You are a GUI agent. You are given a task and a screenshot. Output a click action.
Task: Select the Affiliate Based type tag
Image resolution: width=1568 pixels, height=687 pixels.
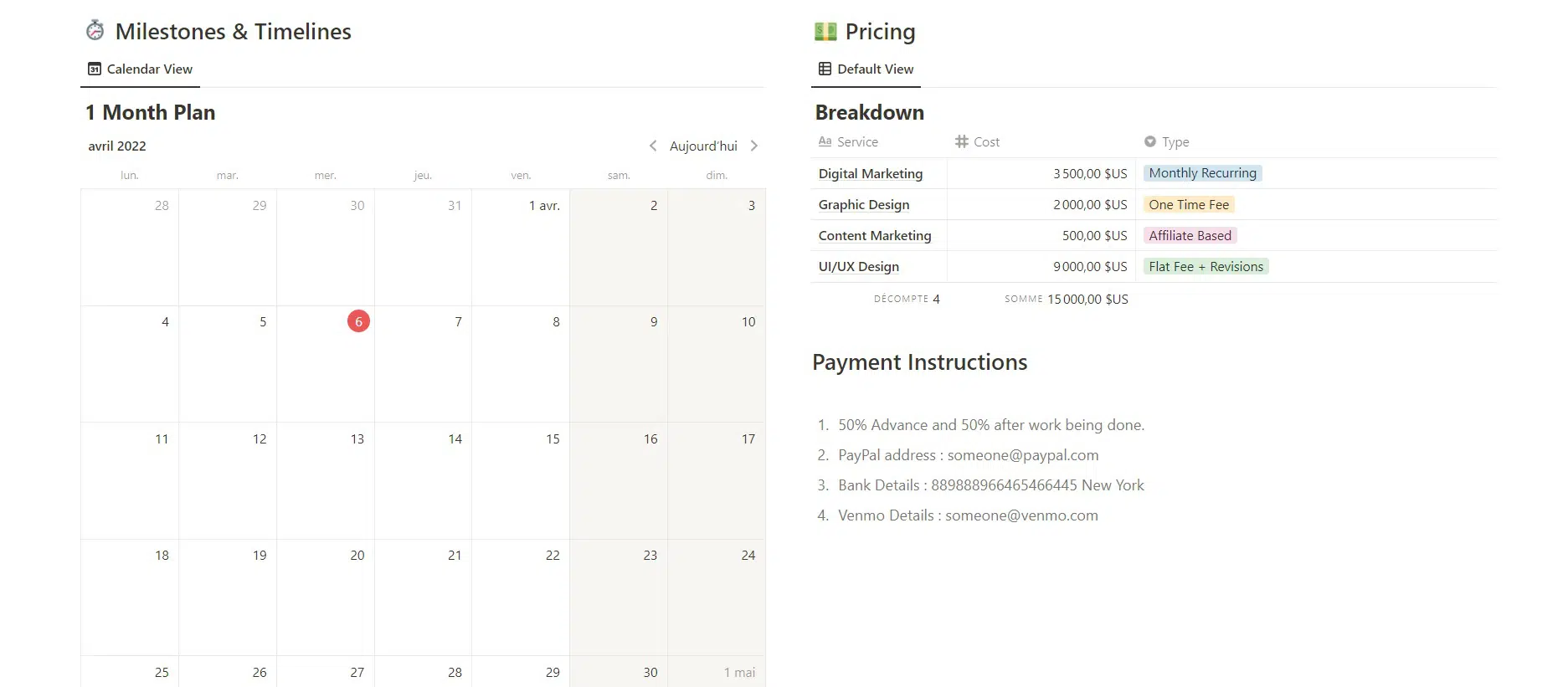(x=1190, y=236)
